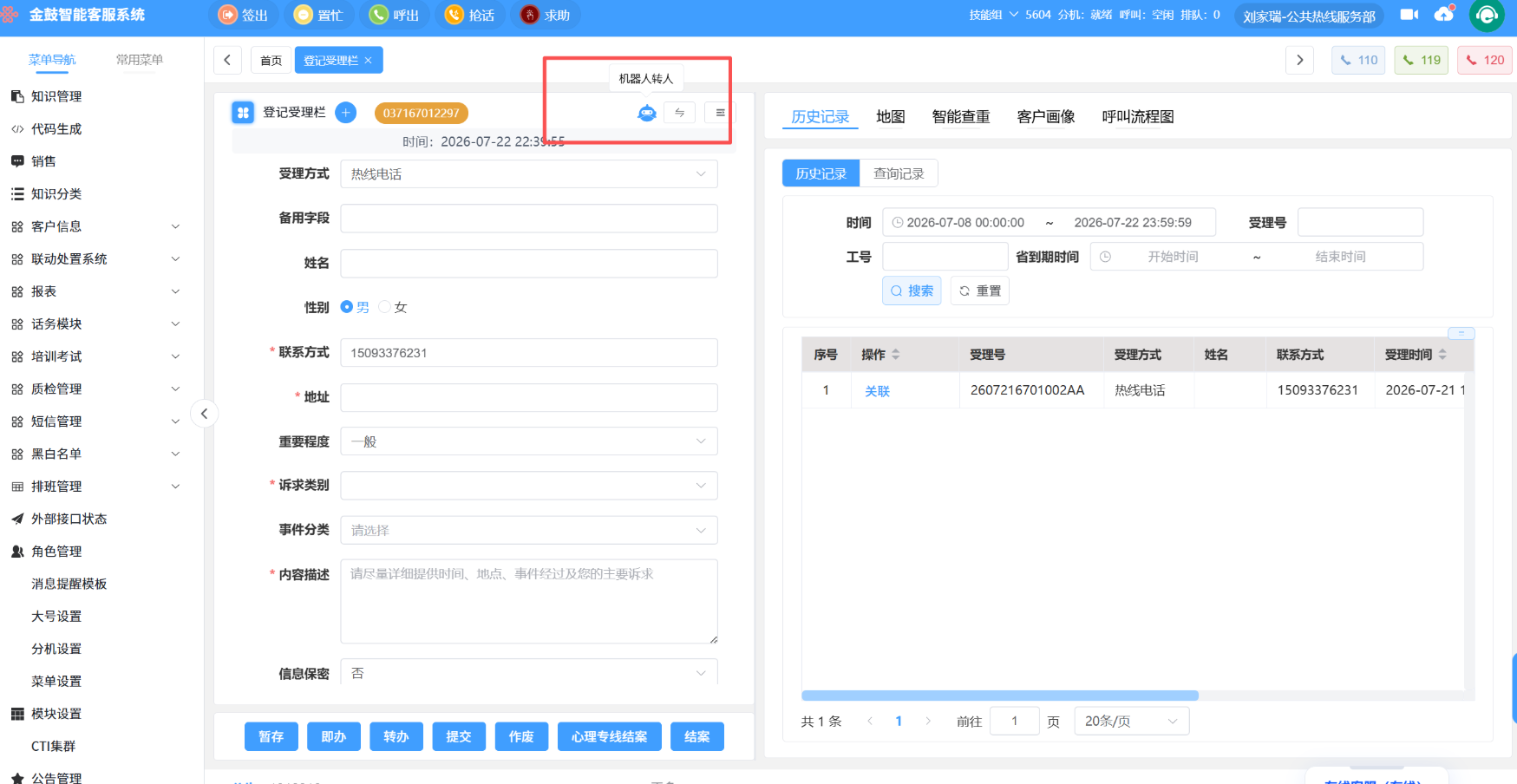Open the headset avatar icon
1517x784 pixels.
[1487, 16]
